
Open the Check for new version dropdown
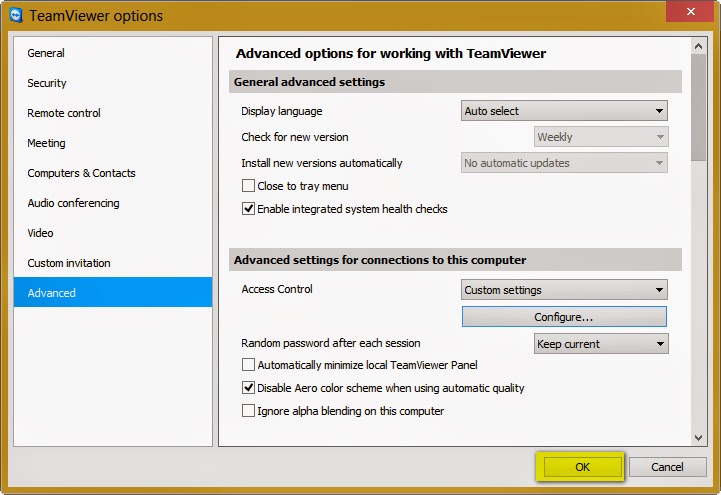601,137
